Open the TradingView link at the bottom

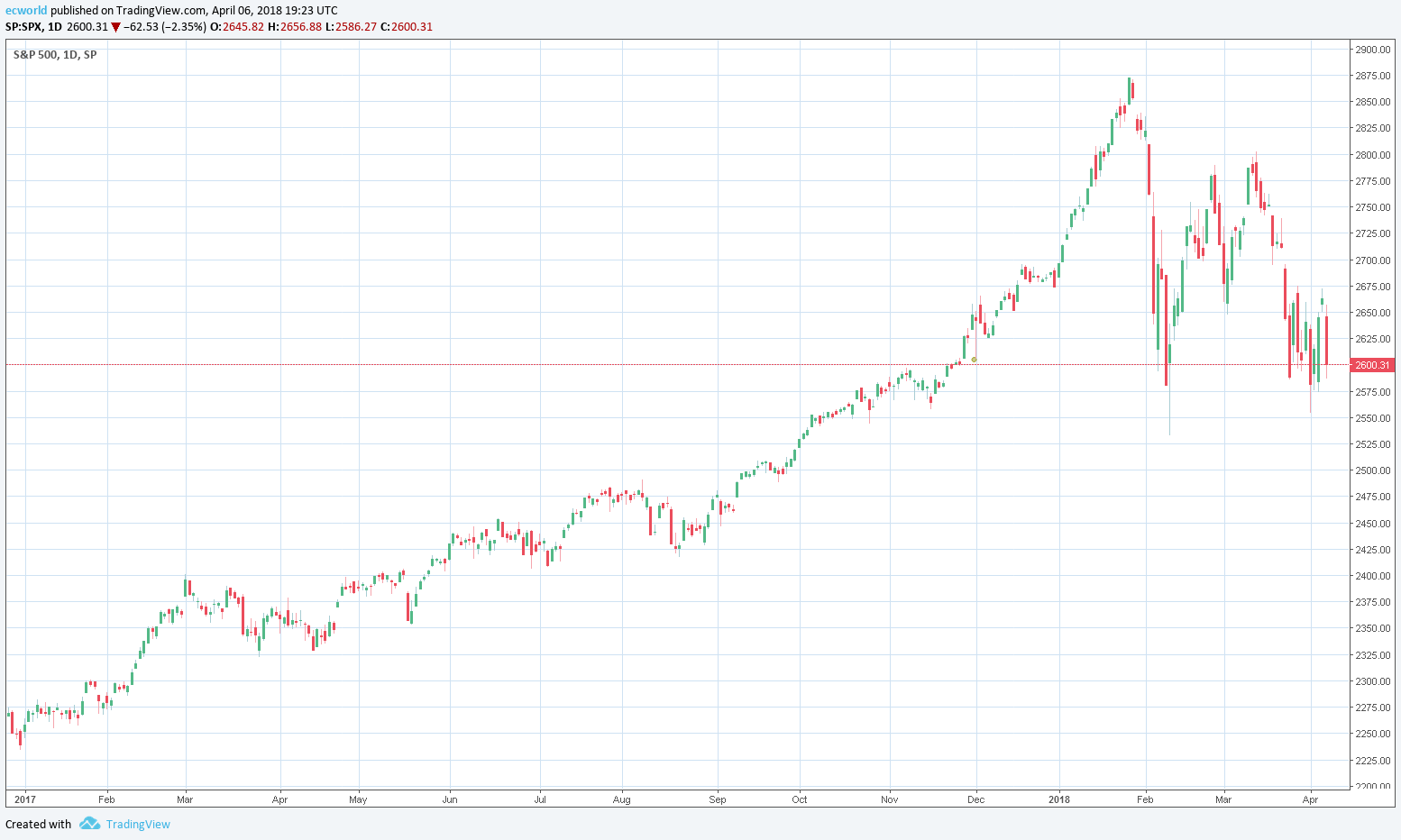pyautogui.click(x=138, y=824)
